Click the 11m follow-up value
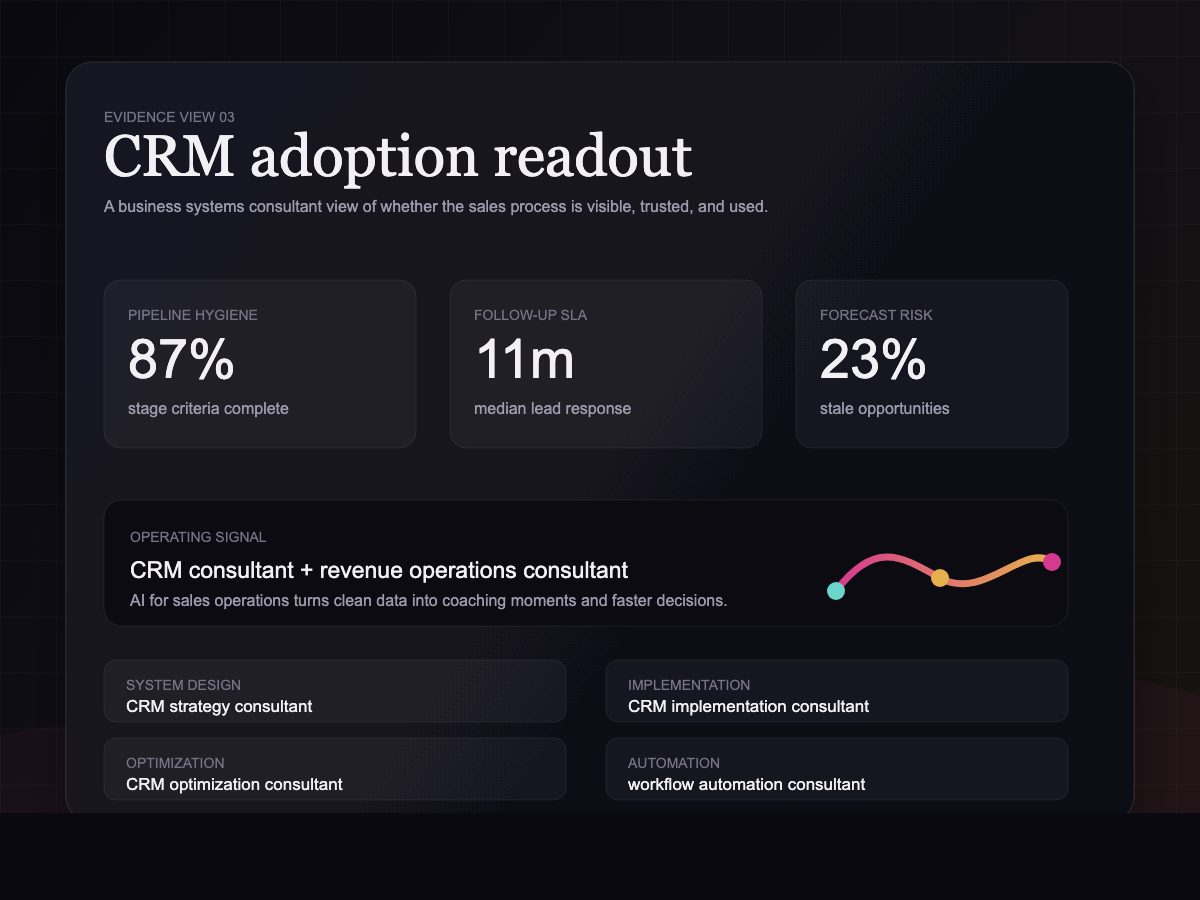 click(524, 360)
